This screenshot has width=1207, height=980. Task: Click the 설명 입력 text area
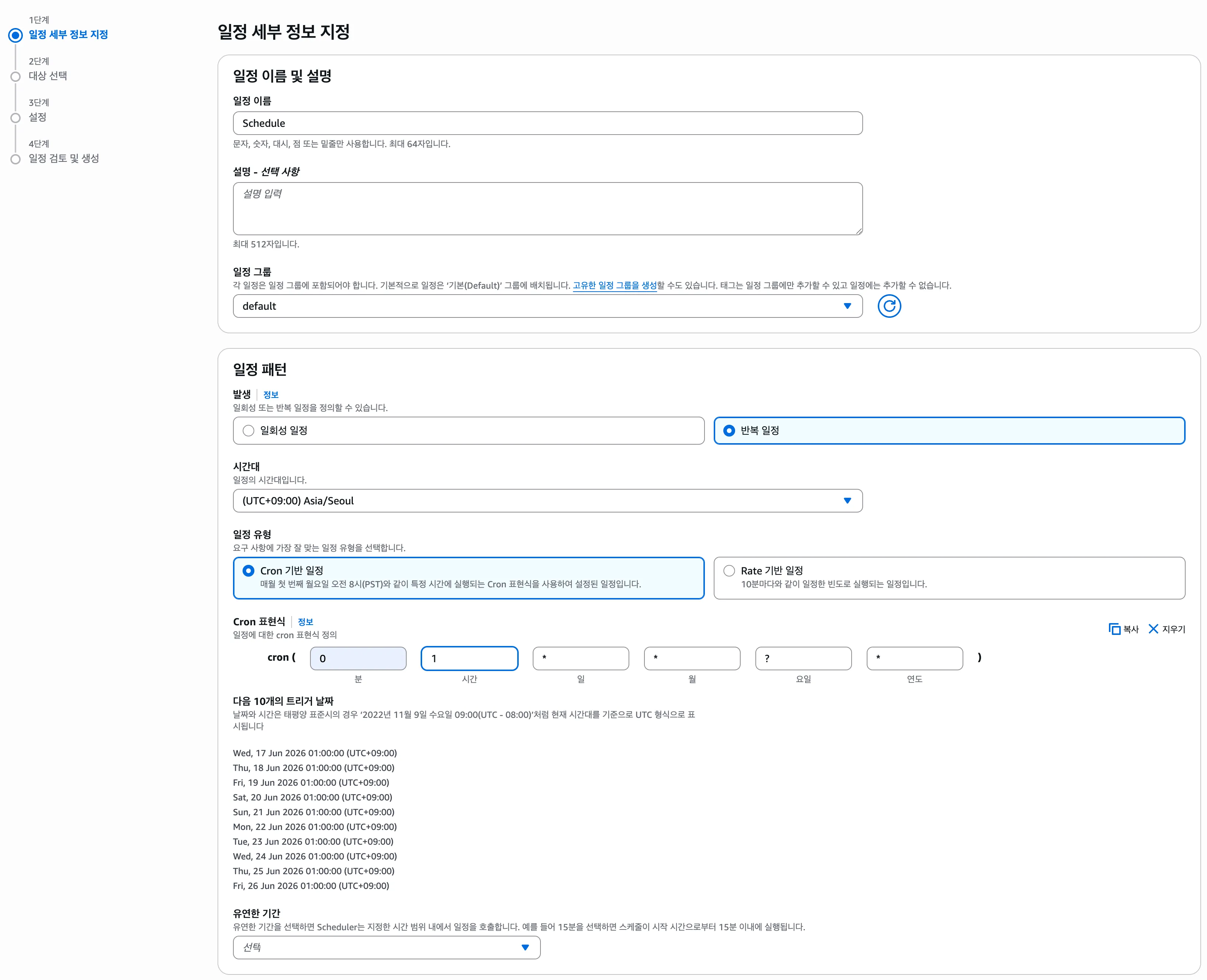click(x=547, y=209)
